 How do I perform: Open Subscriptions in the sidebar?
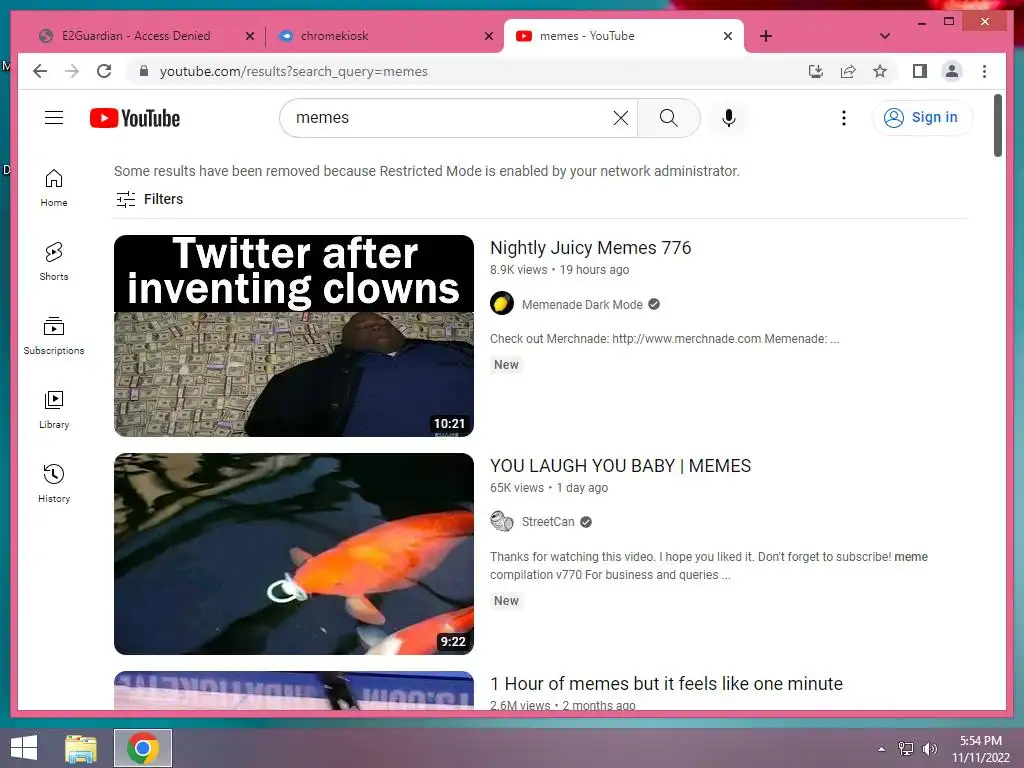(x=54, y=336)
